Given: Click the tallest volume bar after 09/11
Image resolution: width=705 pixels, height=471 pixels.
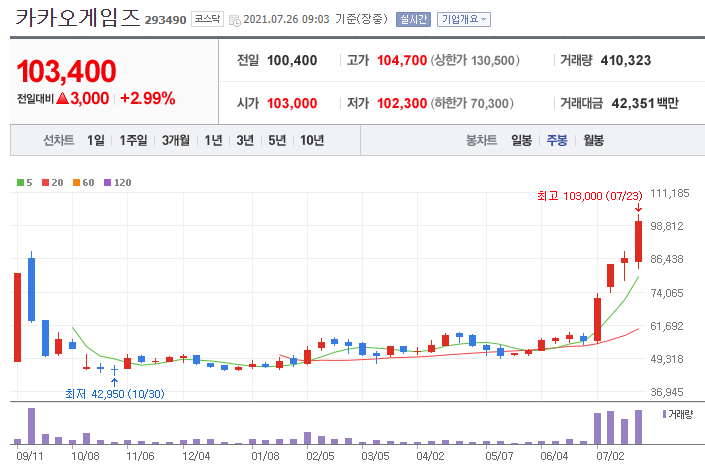Looking at the screenshot, I should coord(31,426).
